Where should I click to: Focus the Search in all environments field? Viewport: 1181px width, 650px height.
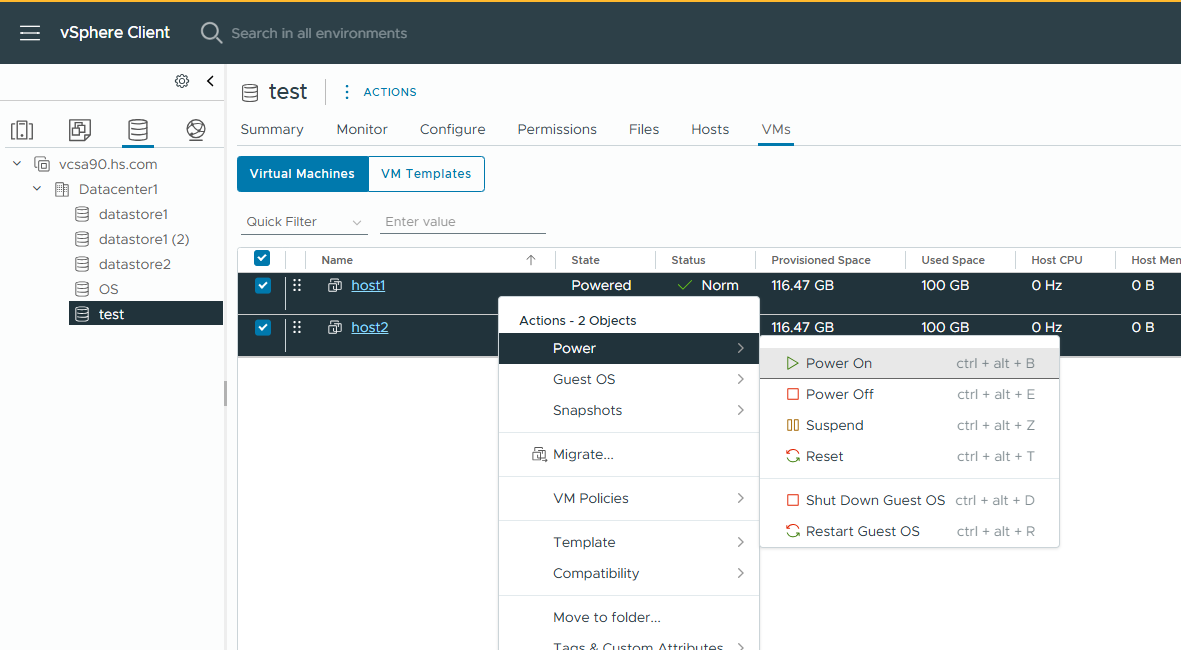[x=319, y=33]
